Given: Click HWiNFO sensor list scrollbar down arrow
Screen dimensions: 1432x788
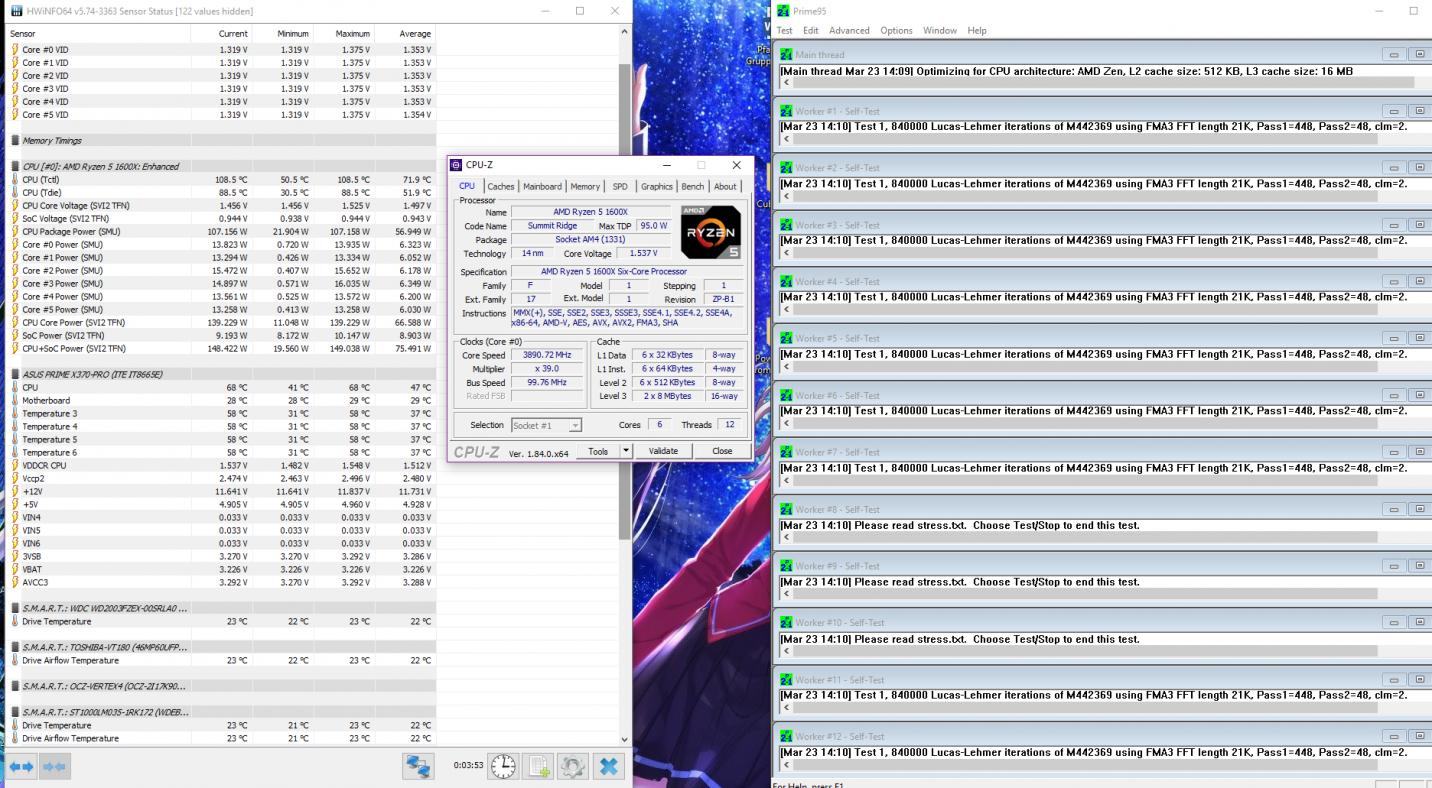Looking at the screenshot, I should click(625, 739).
